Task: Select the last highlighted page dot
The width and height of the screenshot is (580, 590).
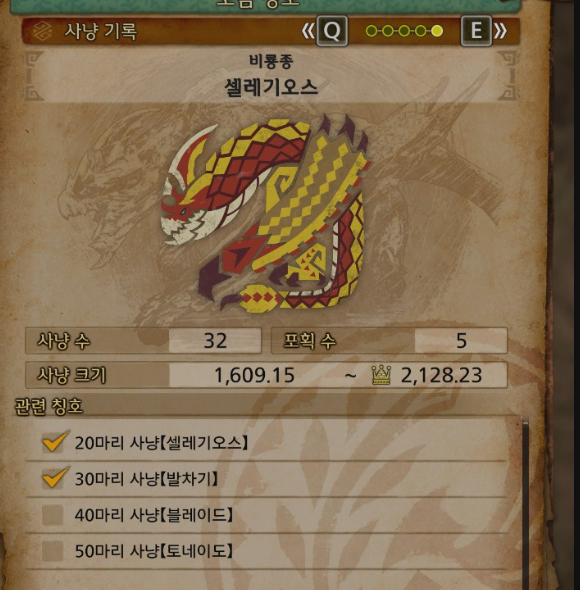Action: 437,31
